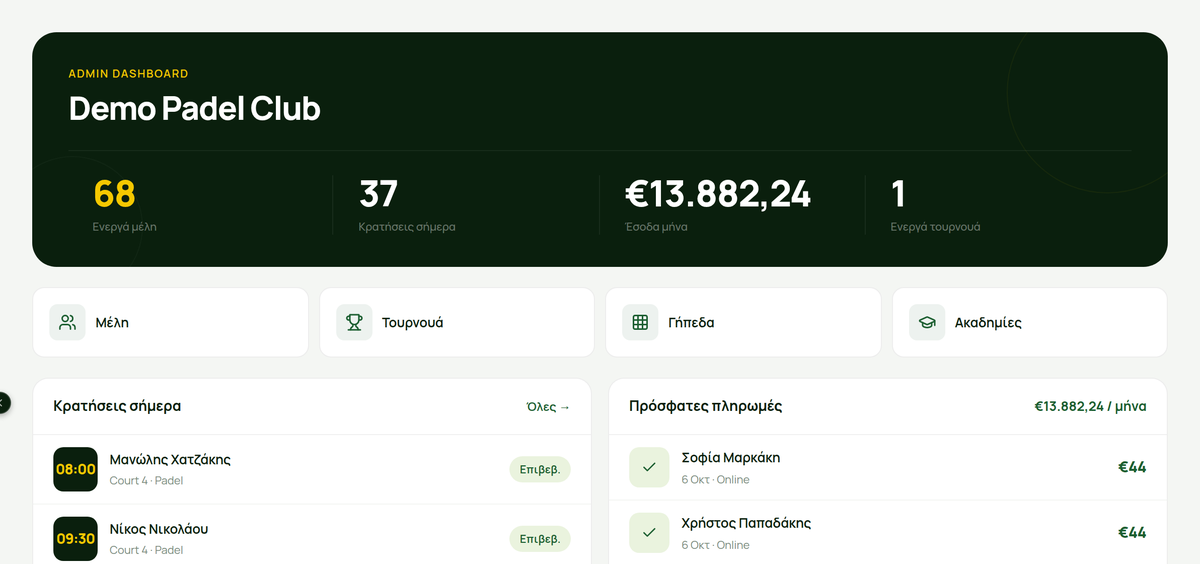Click the members icon on the Μέλη card
Viewport: 1200px width, 564px height.
67,322
